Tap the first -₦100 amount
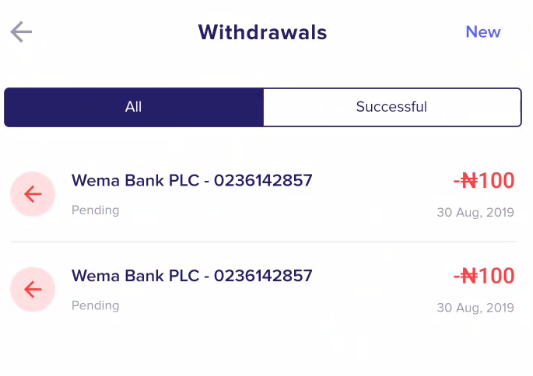 [484, 181]
